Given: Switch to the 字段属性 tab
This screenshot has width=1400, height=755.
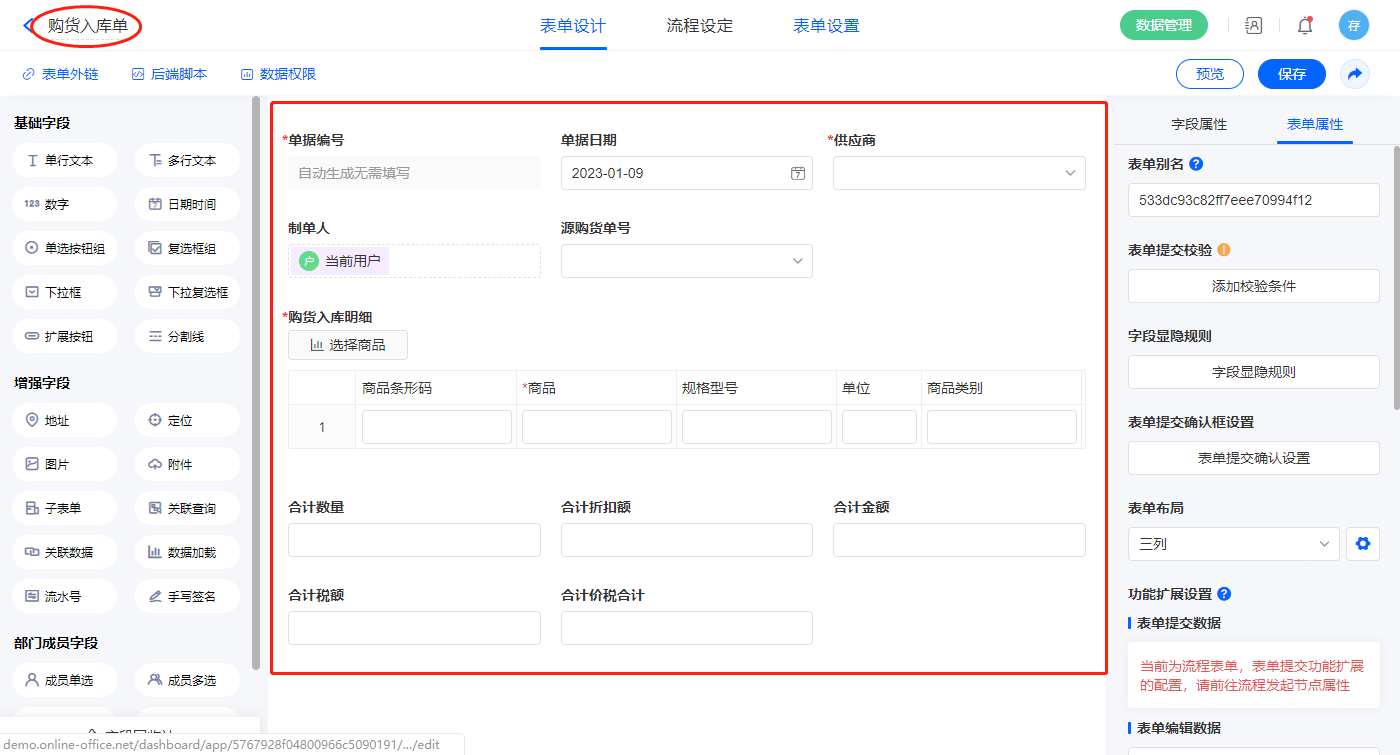Looking at the screenshot, I should [1198, 124].
